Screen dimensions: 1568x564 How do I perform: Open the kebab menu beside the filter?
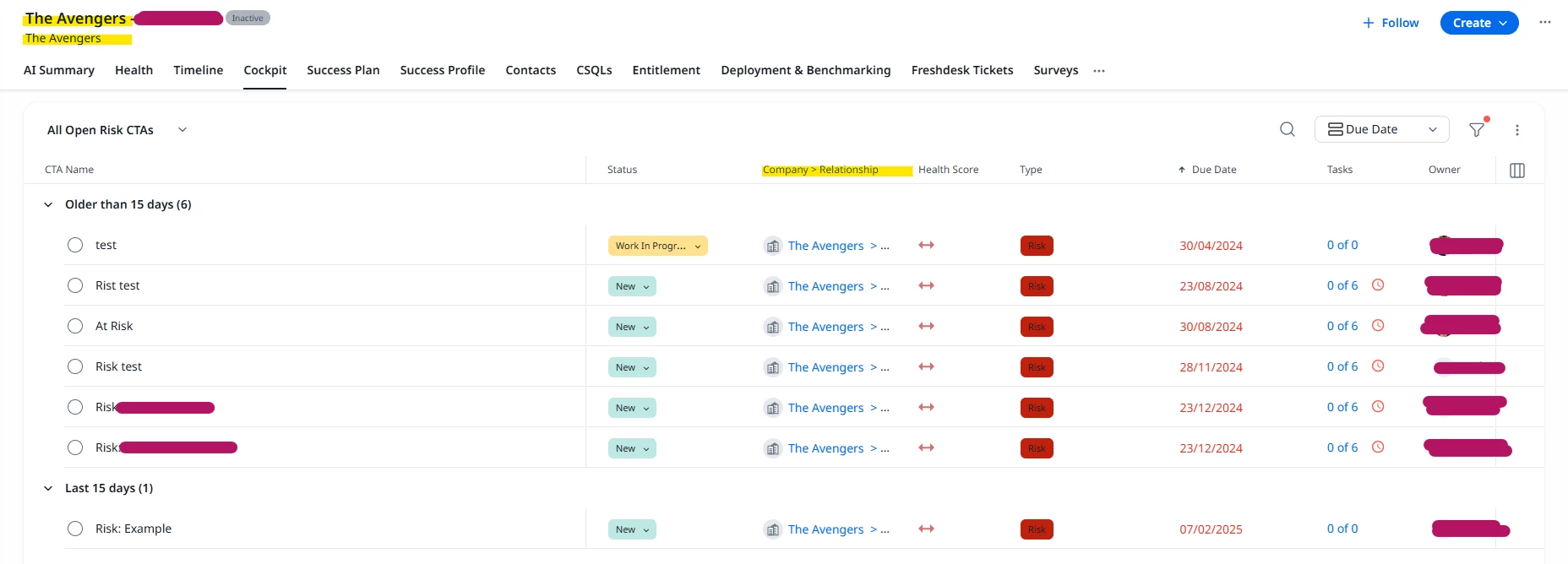pyautogui.click(x=1517, y=130)
